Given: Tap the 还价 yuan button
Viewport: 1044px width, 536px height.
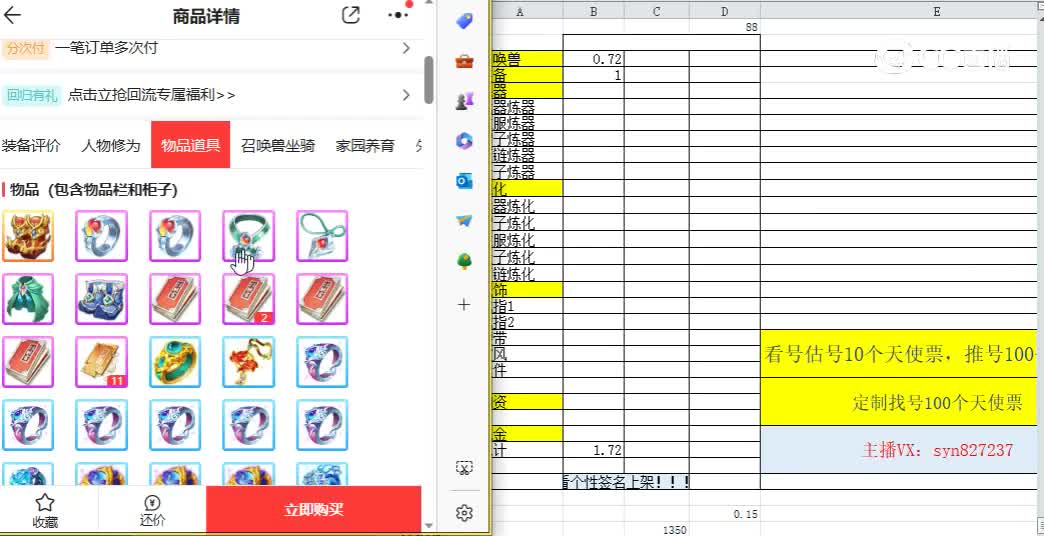Looking at the screenshot, I should pyautogui.click(x=152, y=511).
